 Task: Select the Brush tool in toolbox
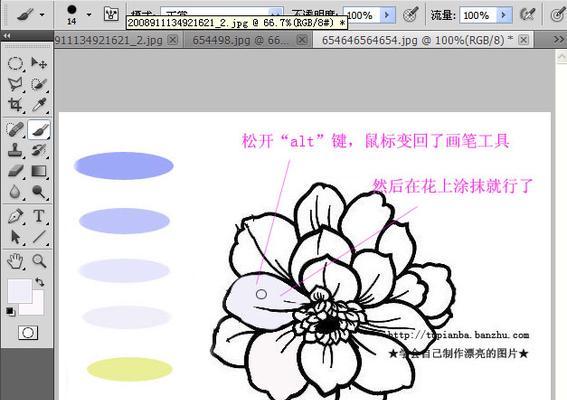tap(39, 129)
